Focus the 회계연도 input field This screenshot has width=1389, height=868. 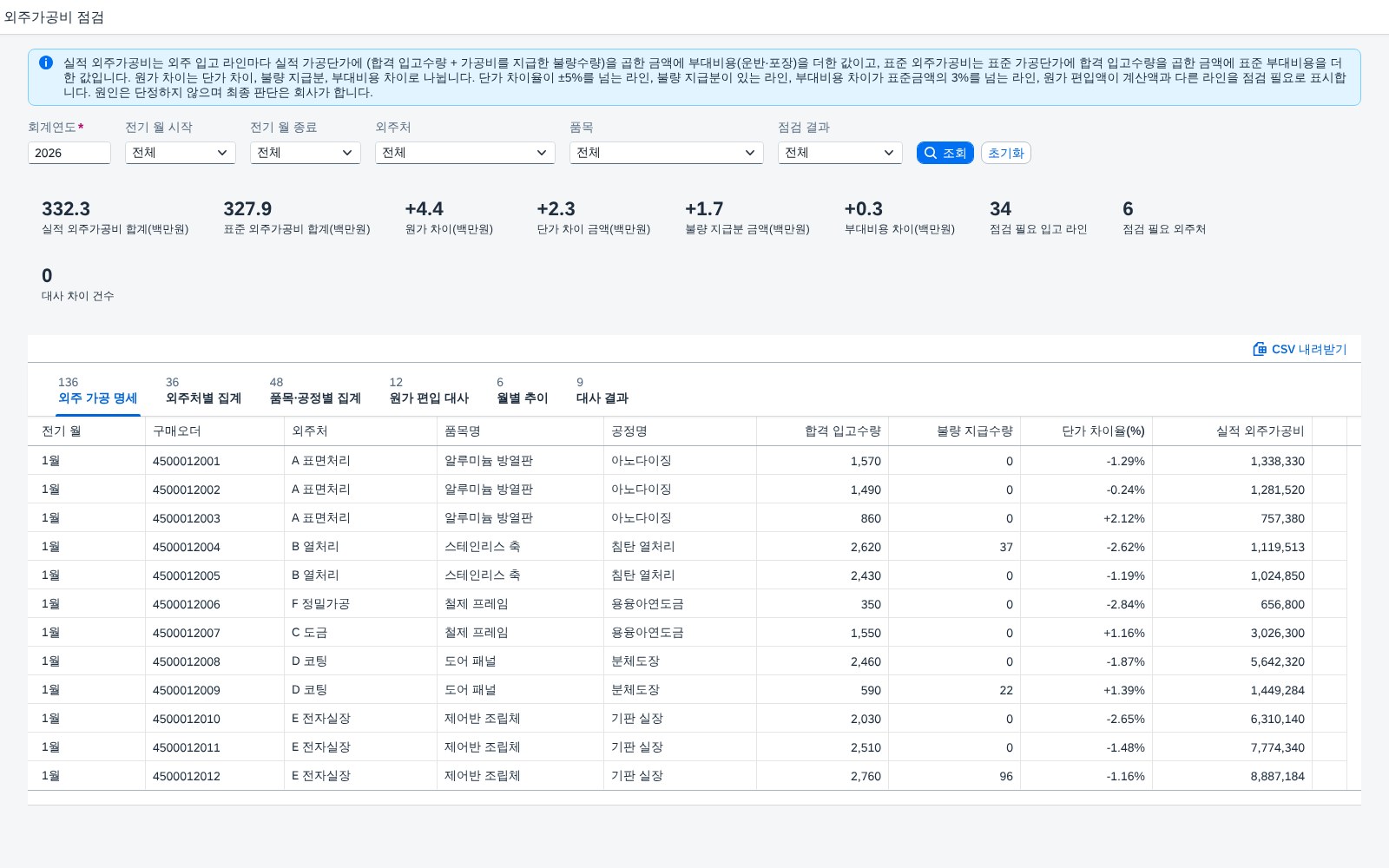[x=69, y=153]
